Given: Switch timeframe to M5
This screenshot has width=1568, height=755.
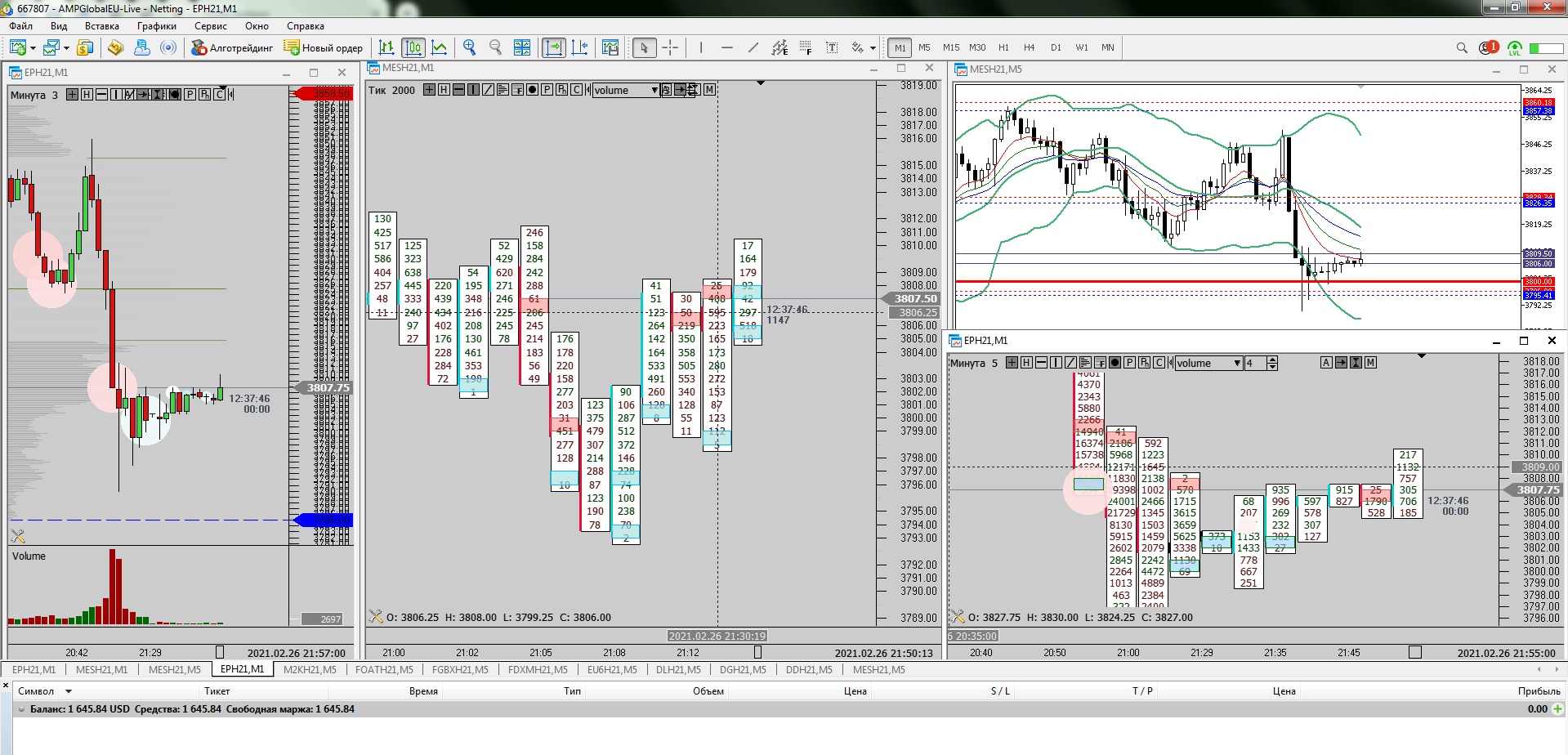Looking at the screenshot, I should pos(924,47).
